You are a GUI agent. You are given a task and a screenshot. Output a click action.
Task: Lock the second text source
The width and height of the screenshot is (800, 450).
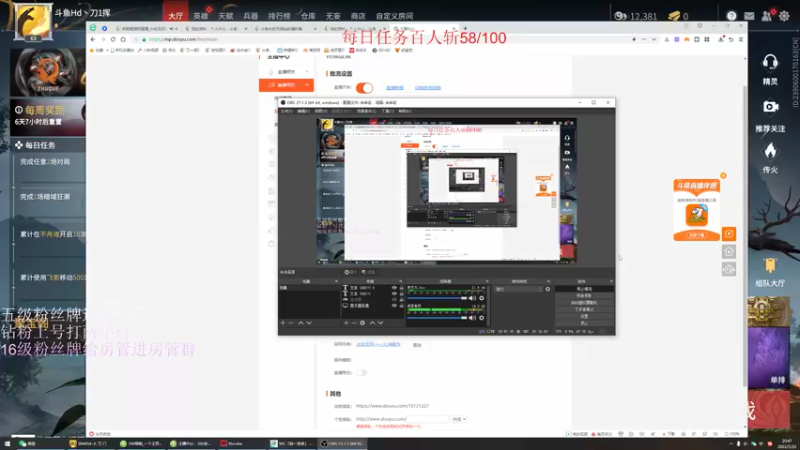[x=402, y=293]
